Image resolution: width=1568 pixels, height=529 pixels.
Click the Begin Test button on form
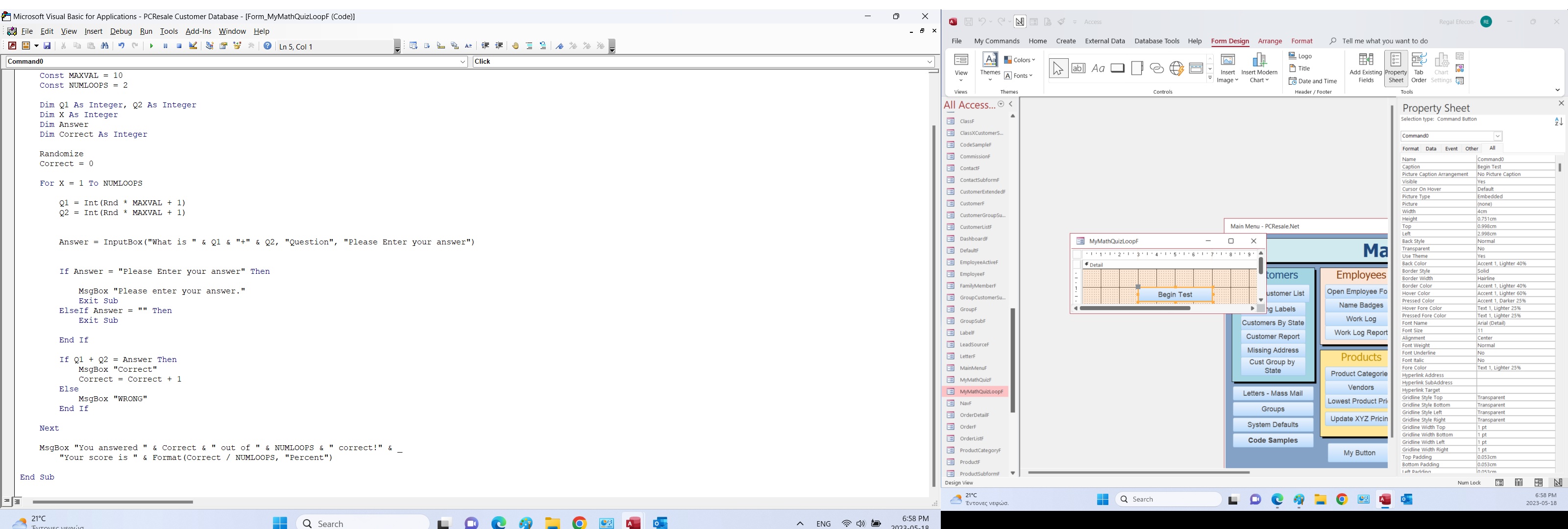click(1175, 295)
